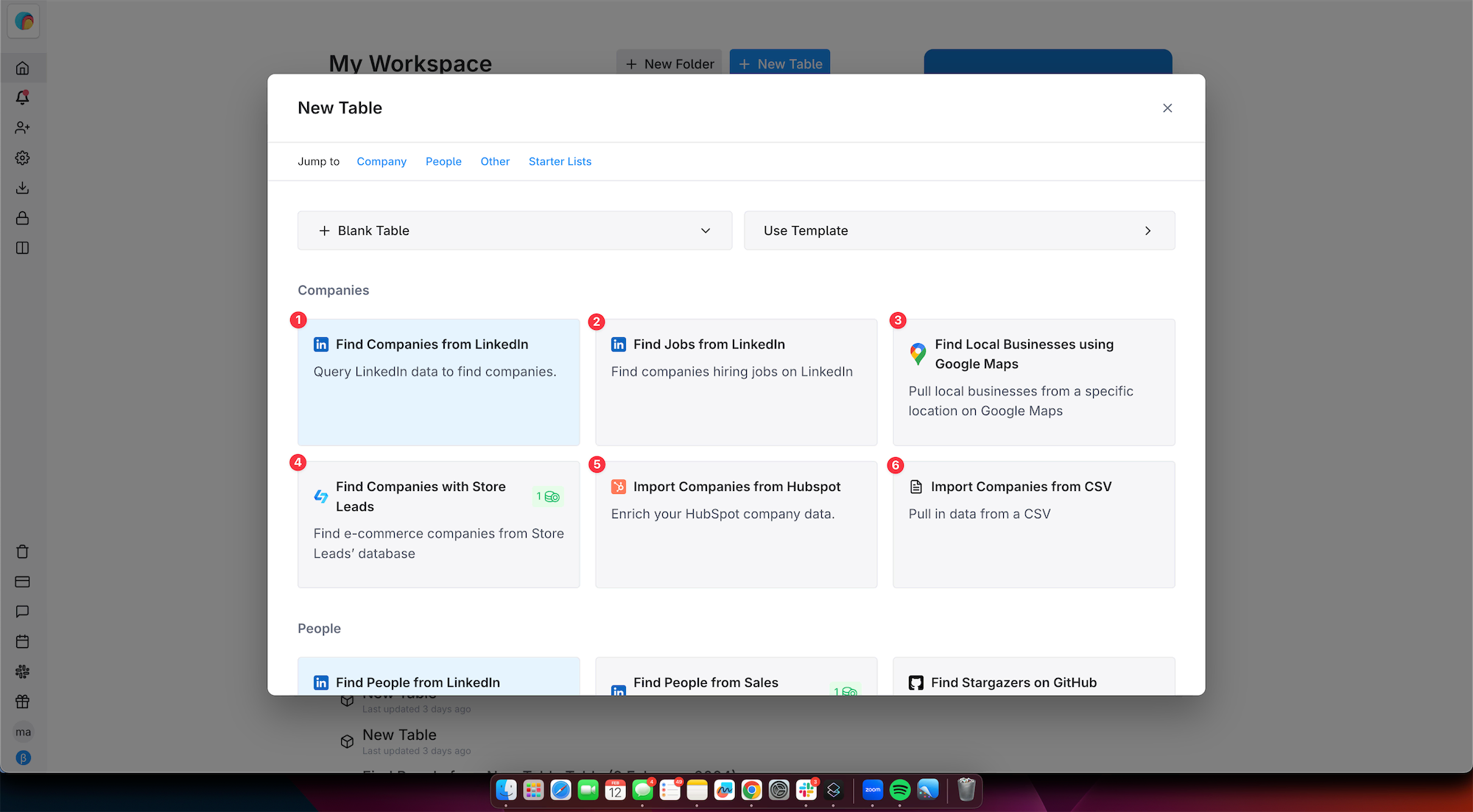Select Find Companies from LinkedIn card
The height and width of the screenshot is (812, 1473).
click(x=438, y=381)
